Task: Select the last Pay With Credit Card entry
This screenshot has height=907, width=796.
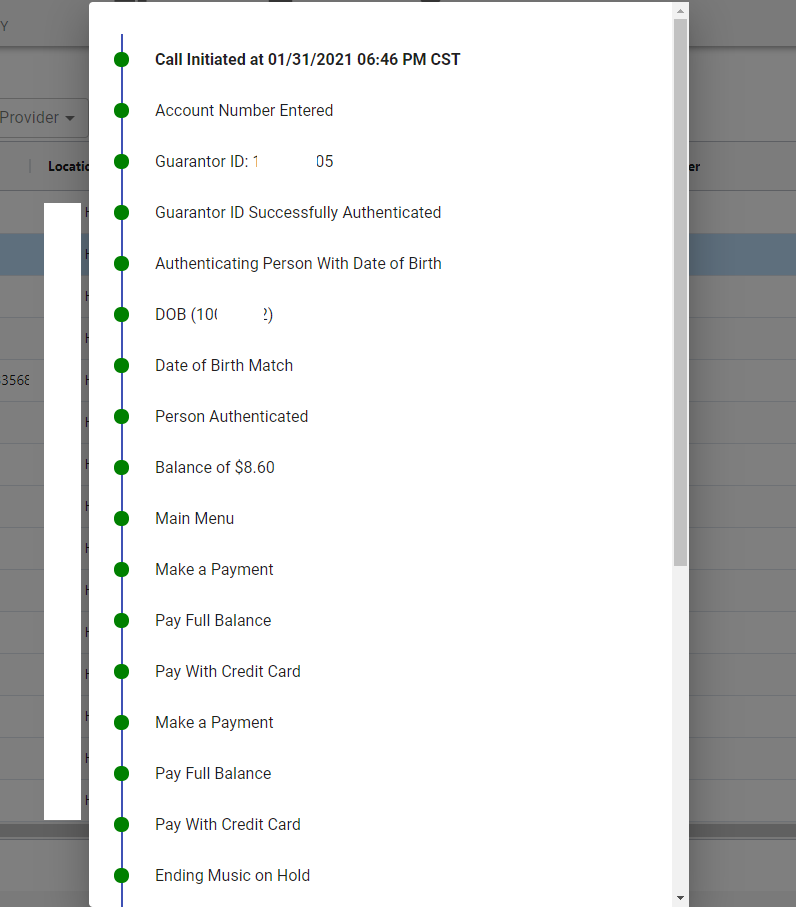Action: (x=228, y=825)
